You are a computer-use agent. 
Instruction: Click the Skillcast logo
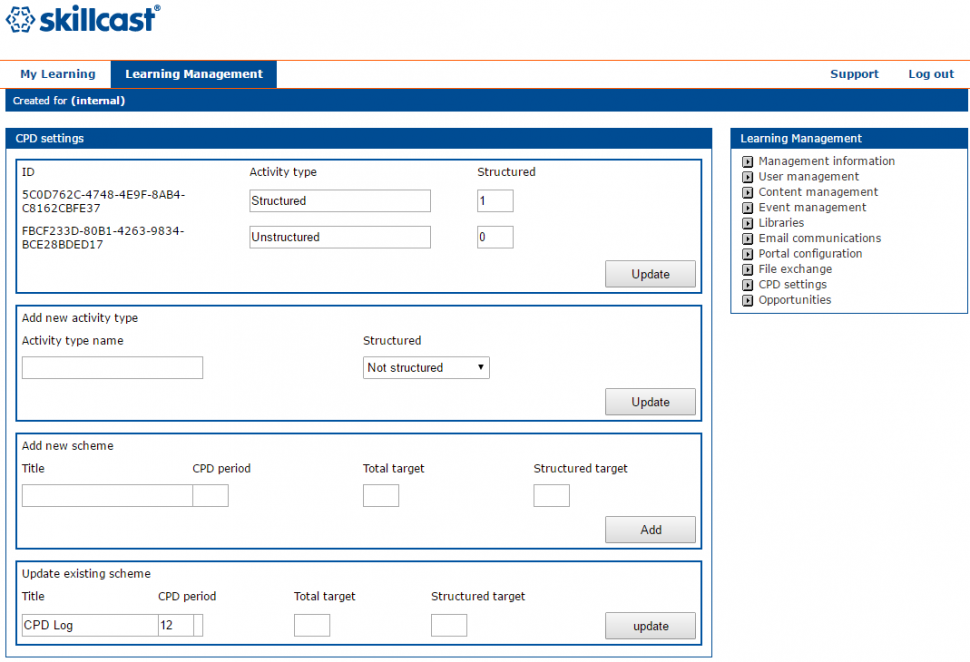coord(83,19)
